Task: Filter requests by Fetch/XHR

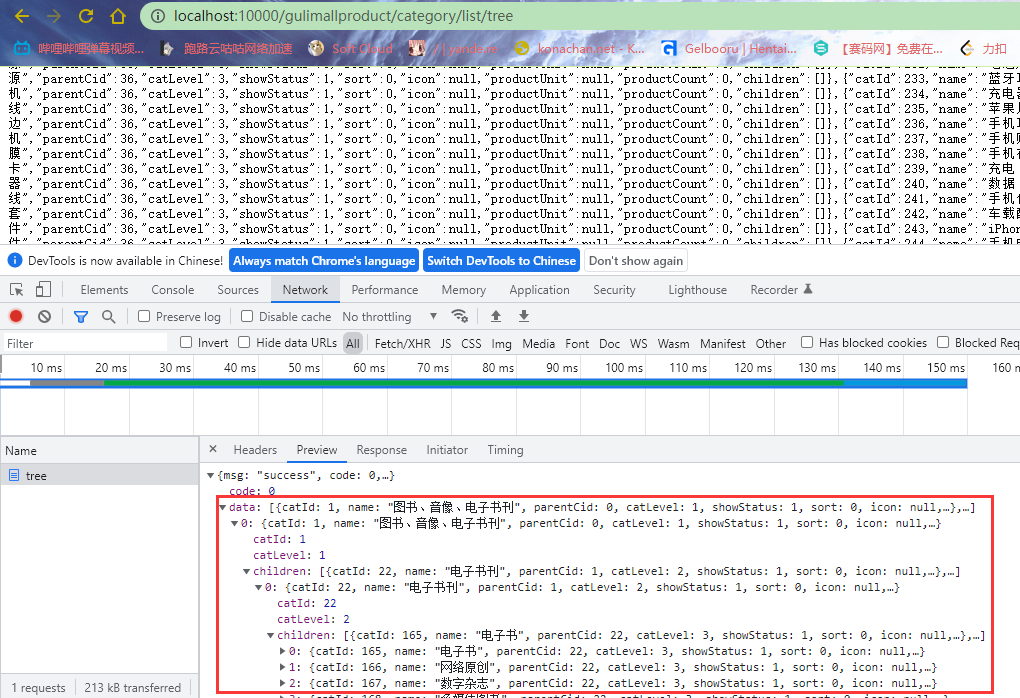Action: pos(403,343)
